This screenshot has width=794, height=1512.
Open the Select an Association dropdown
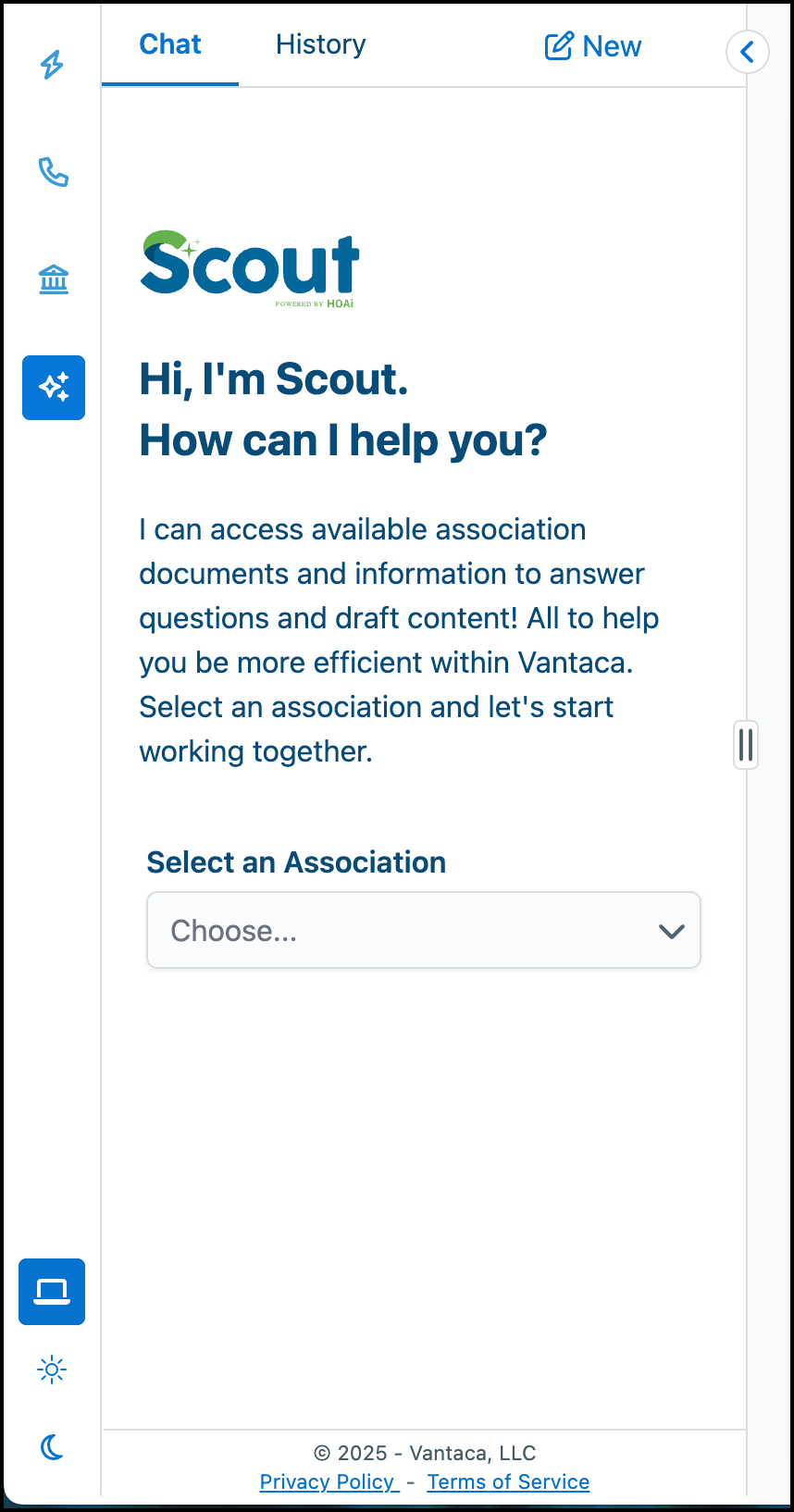pos(424,930)
